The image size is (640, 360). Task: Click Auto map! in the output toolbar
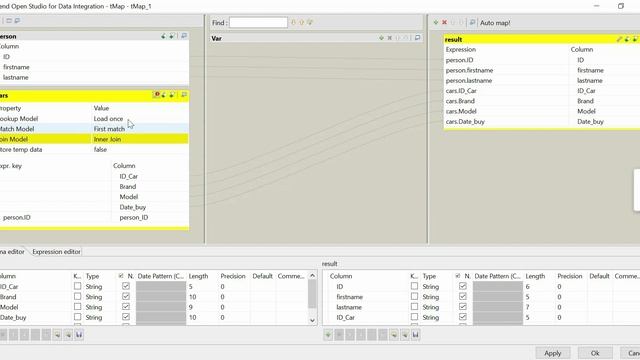click(x=495, y=23)
